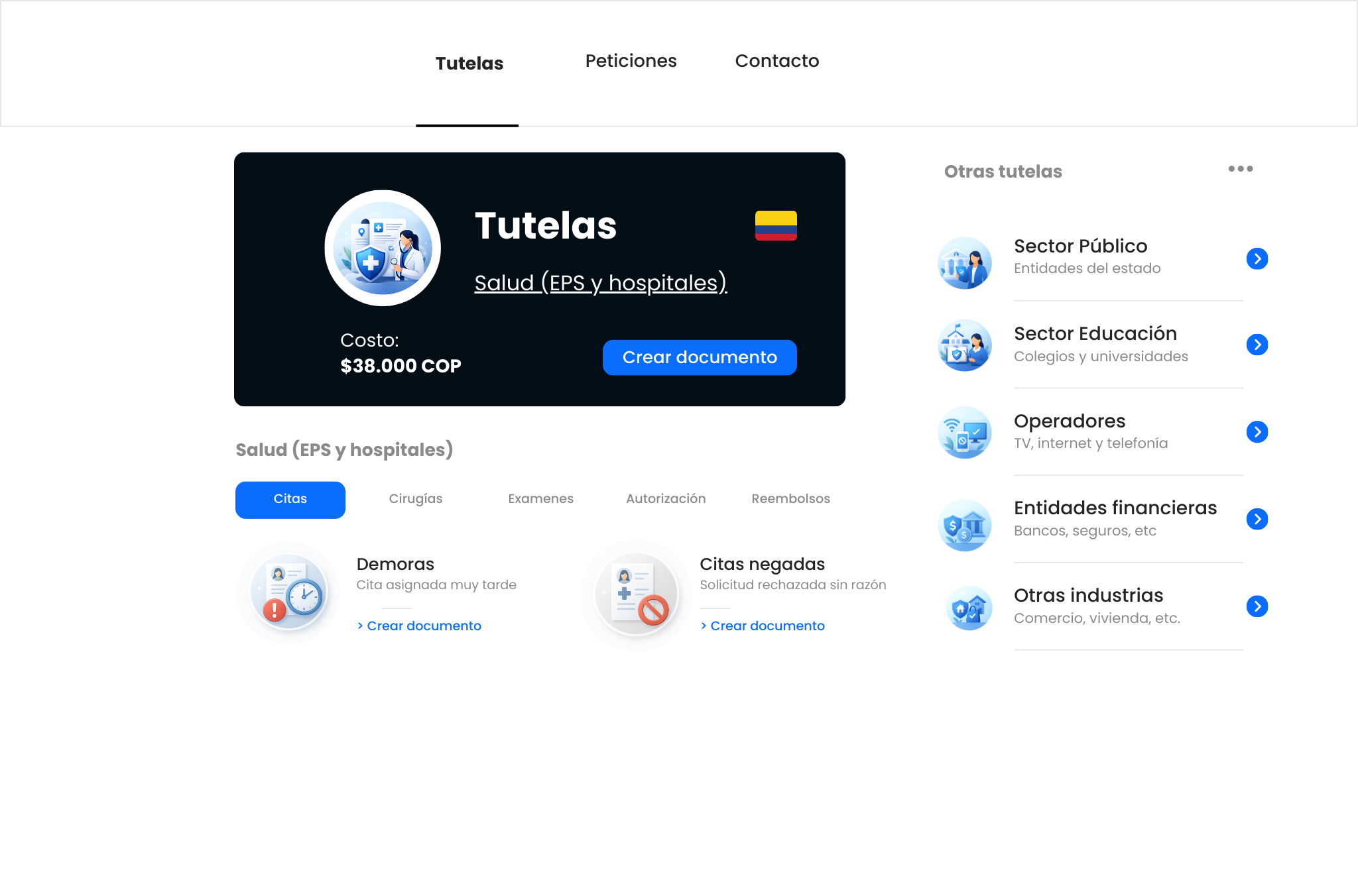The image size is (1358, 896).
Task: Select the Cirugías category tab
Action: coord(416,499)
